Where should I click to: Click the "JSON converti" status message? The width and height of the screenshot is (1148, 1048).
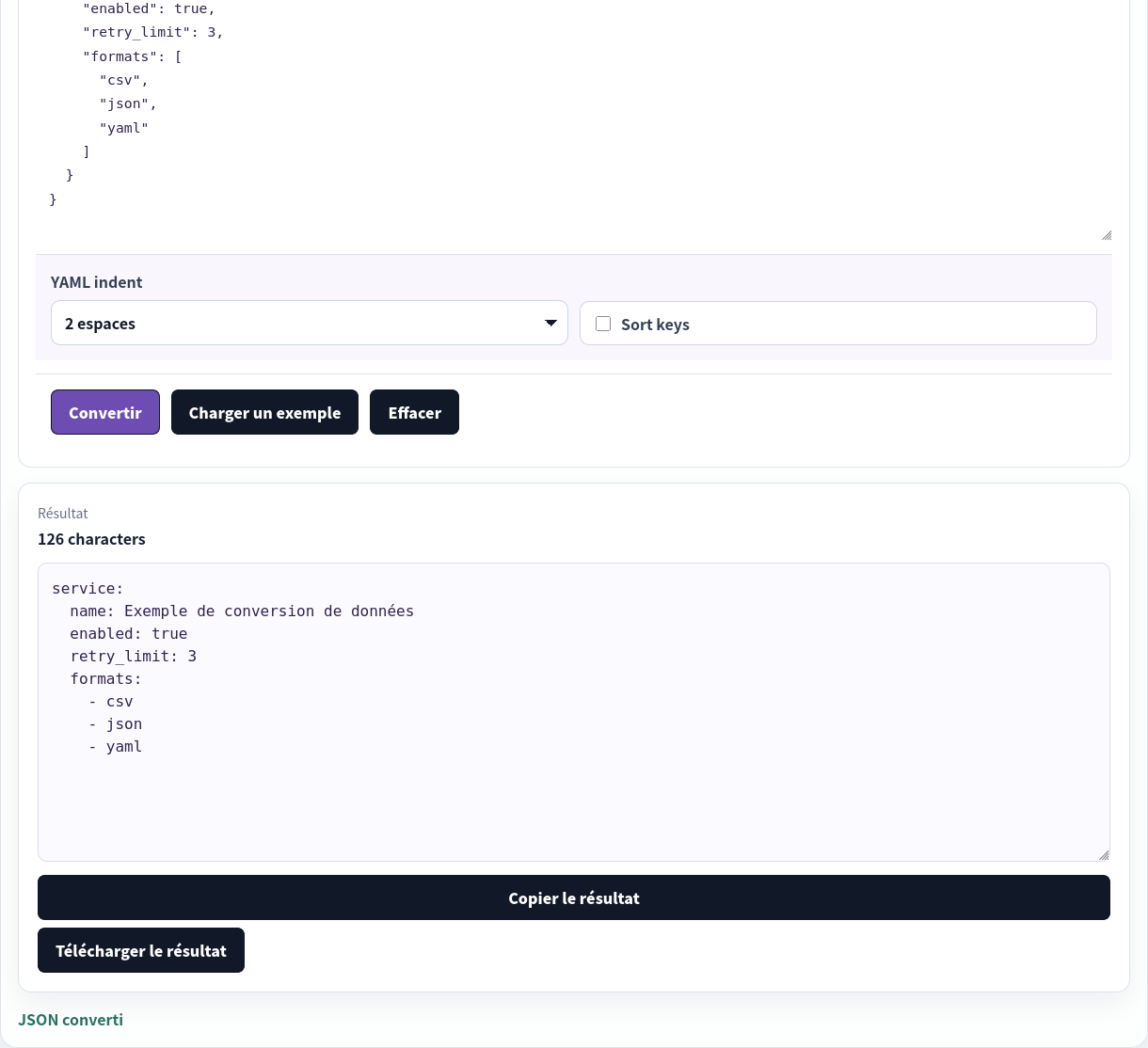[71, 1020]
